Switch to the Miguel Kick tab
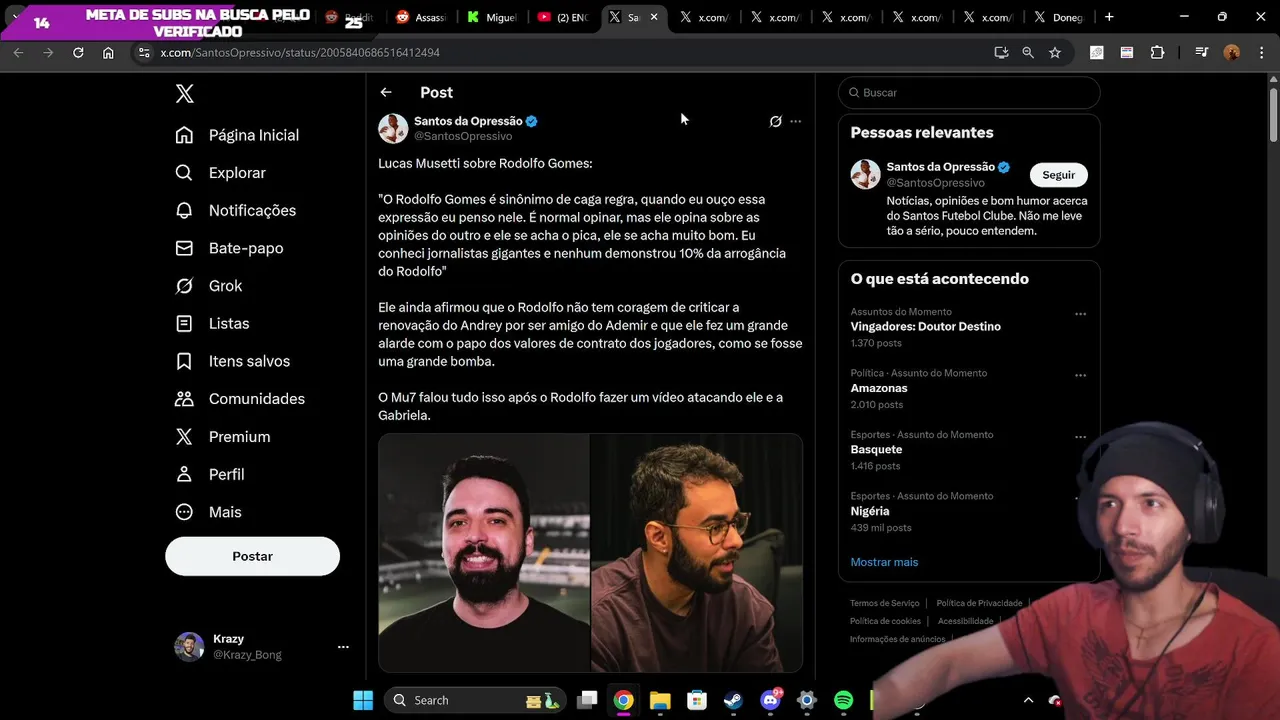This screenshot has width=1280, height=720. click(493, 17)
